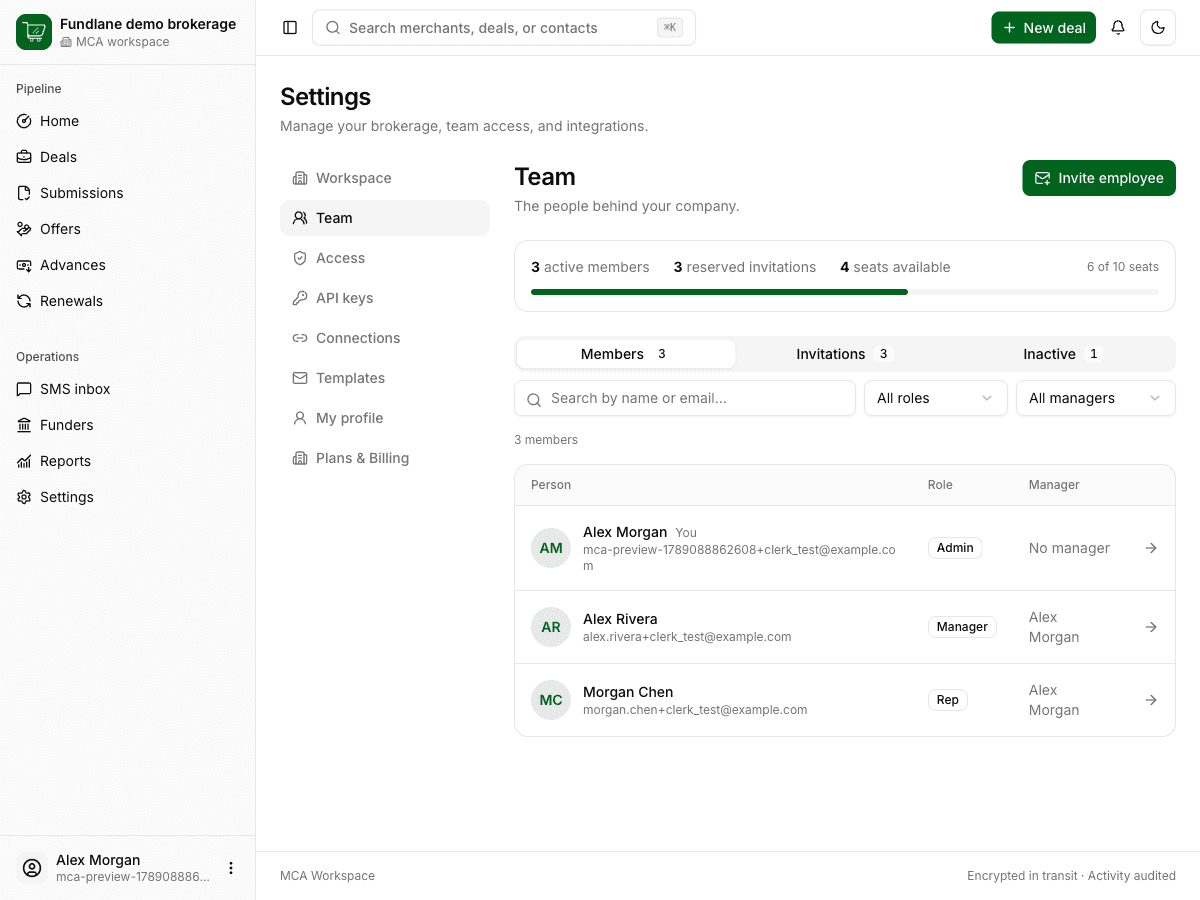This screenshot has height=900, width=1200.
Task: Select the Team settings section
Action: point(385,218)
